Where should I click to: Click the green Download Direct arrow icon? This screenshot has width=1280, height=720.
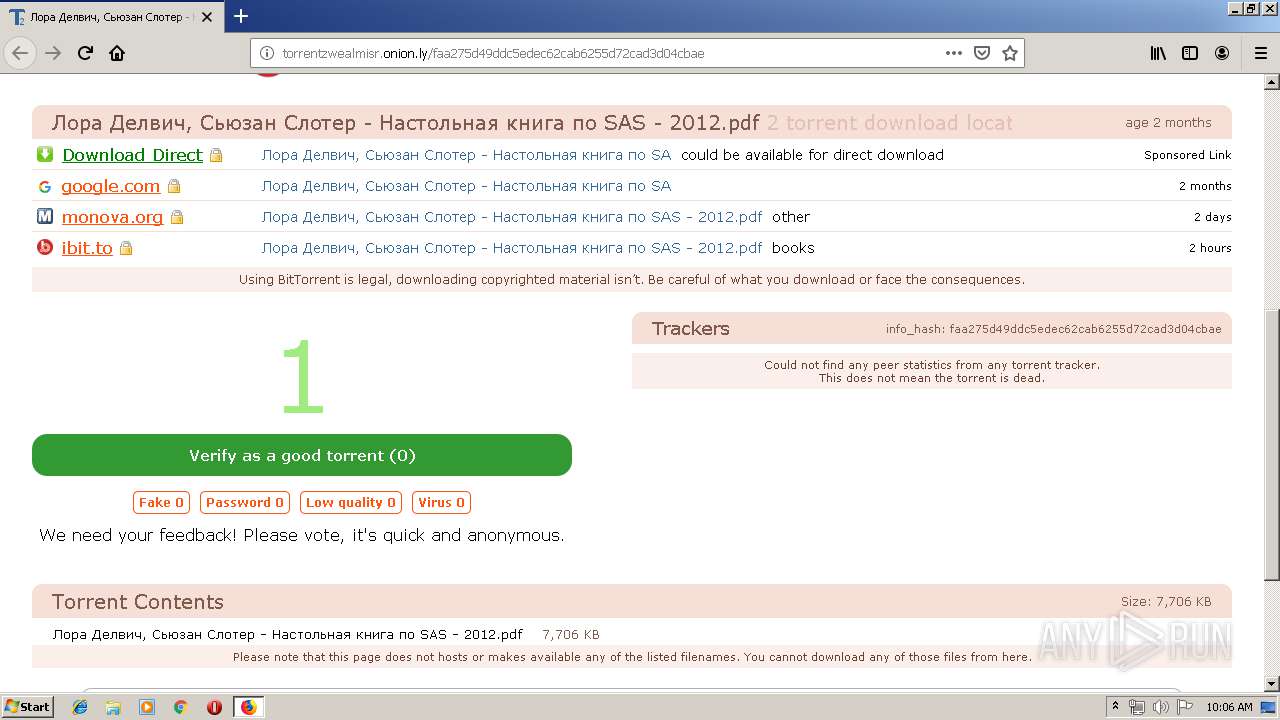(45, 154)
